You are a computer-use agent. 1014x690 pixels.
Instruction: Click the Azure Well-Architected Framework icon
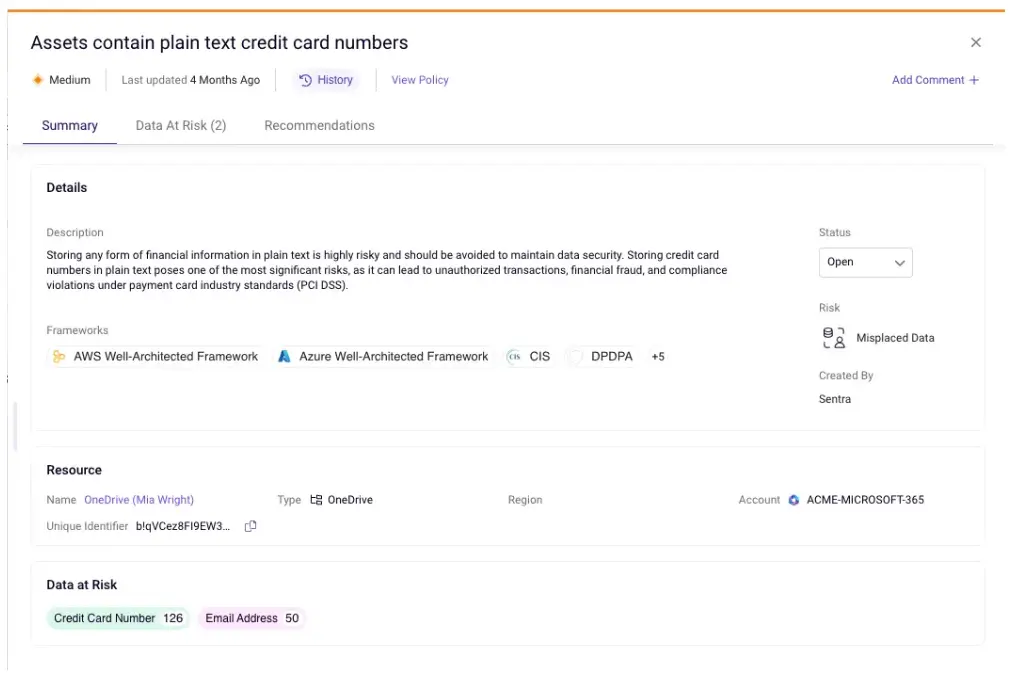[284, 356]
